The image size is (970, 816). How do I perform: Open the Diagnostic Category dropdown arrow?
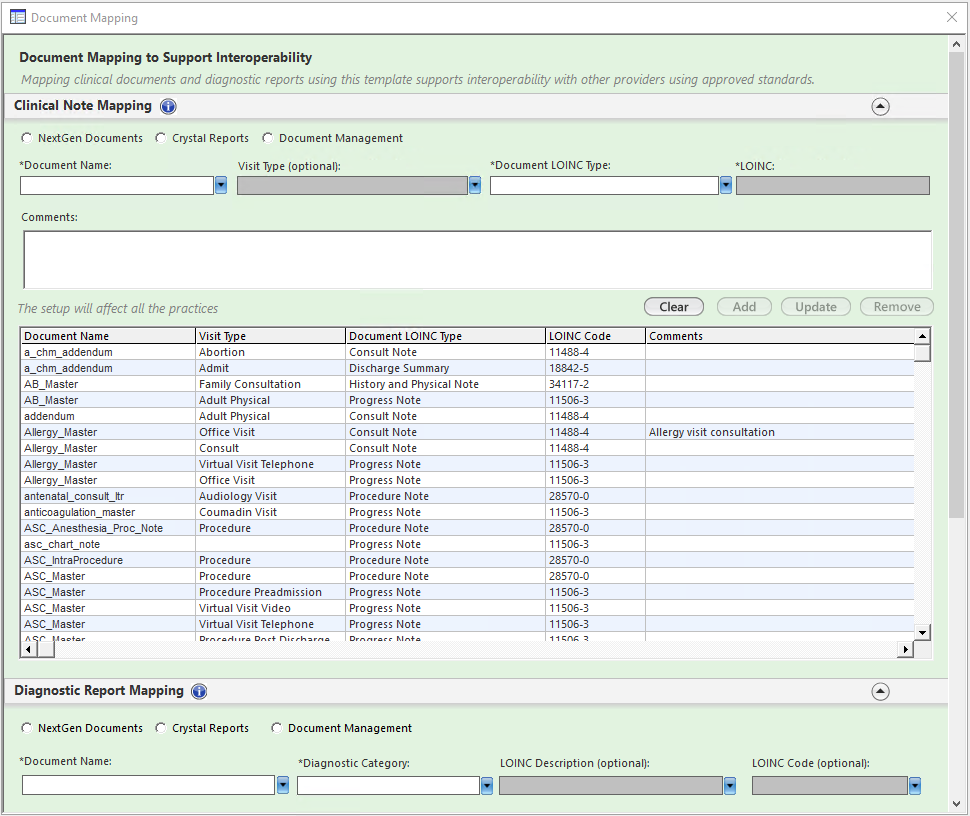tap(487, 785)
